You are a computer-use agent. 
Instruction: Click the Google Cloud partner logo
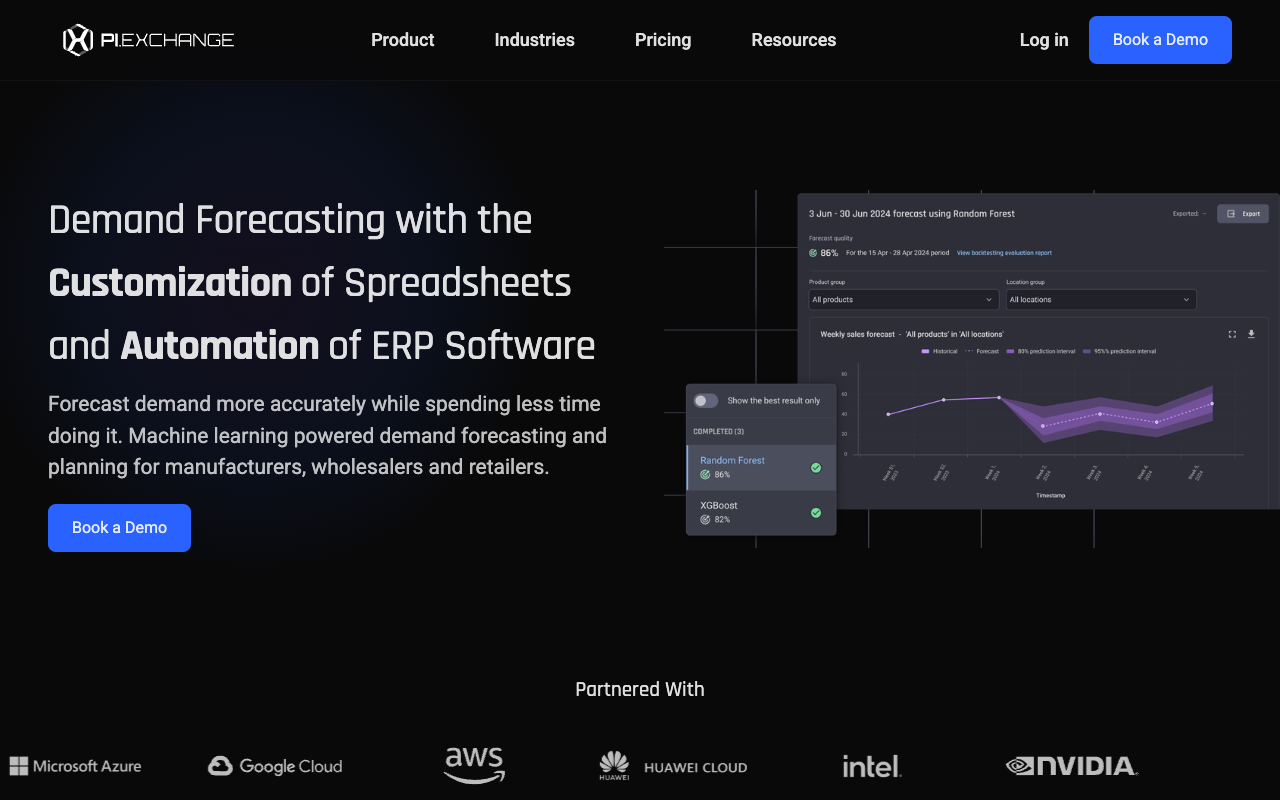(275, 766)
